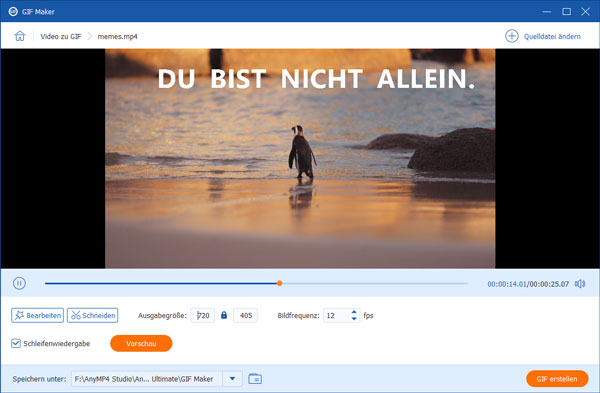Toggle the Schleifenwiedergabe checkbox

[x=16, y=343]
